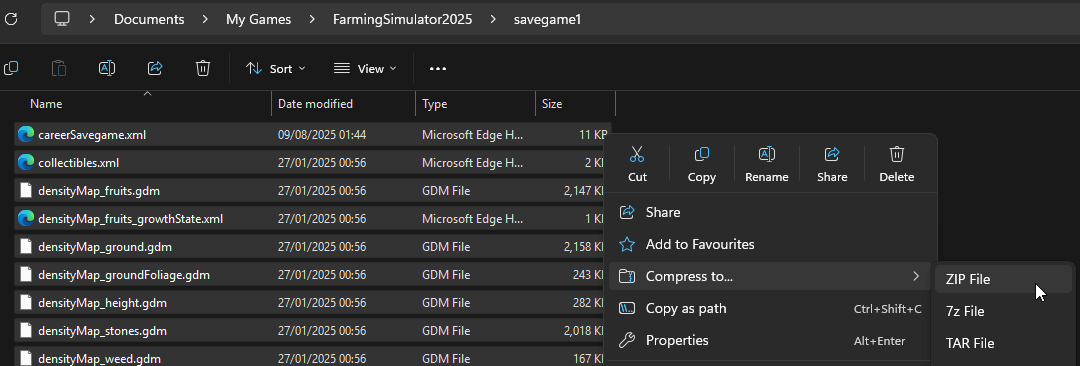Image resolution: width=1080 pixels, height=366 pixels.
Task: Expand chevron between Documents and My Games
Action: coord(205,19)
